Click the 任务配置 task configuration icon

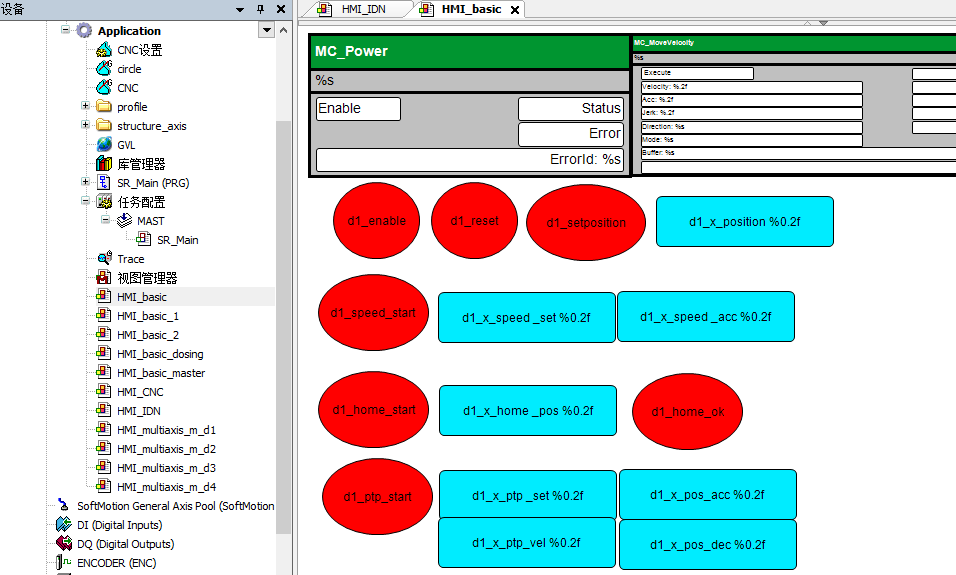pos(104,202)
